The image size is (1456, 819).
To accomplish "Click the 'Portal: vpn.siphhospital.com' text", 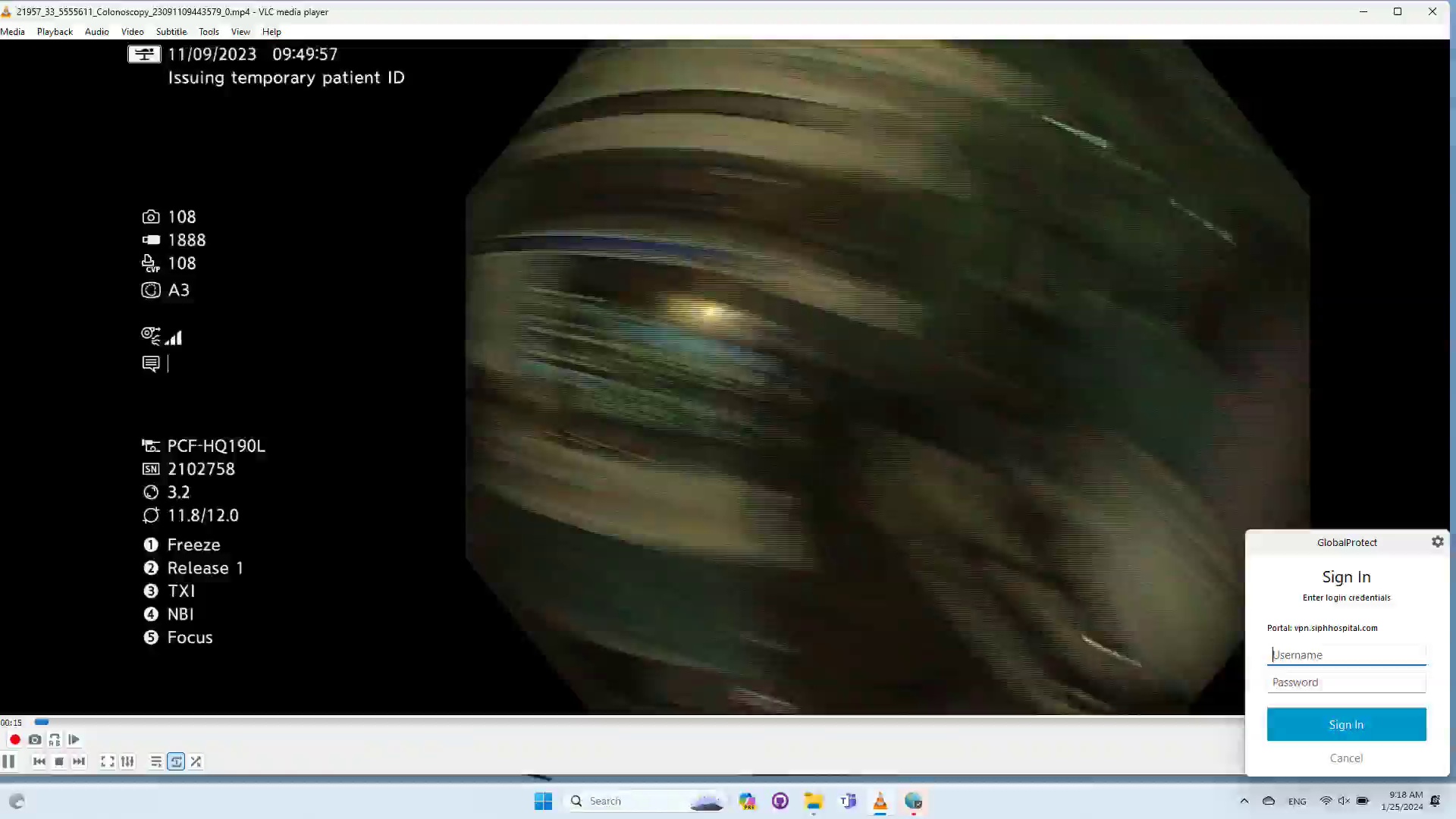I will tap(1322, 628).
